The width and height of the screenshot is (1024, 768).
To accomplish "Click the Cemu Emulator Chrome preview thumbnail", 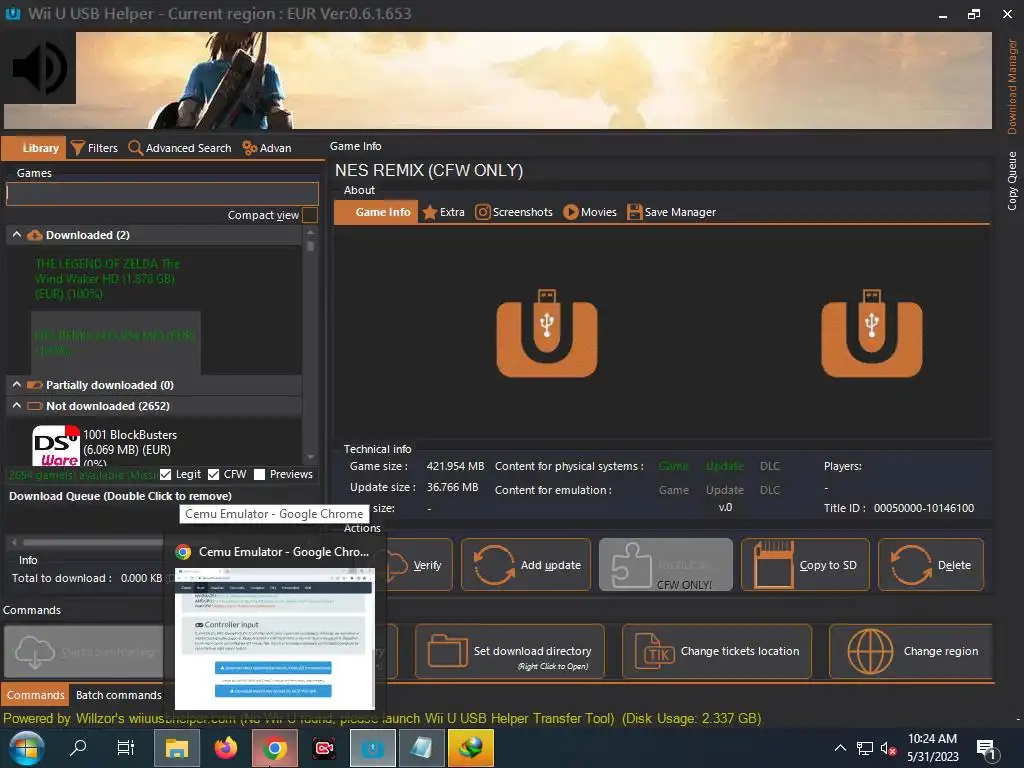I will 275,638.
